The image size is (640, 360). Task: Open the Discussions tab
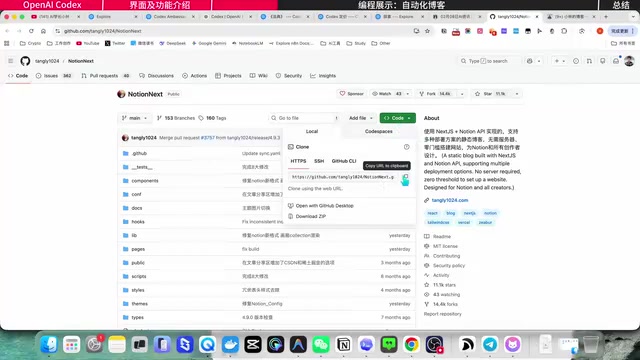(x=156, y=76)
